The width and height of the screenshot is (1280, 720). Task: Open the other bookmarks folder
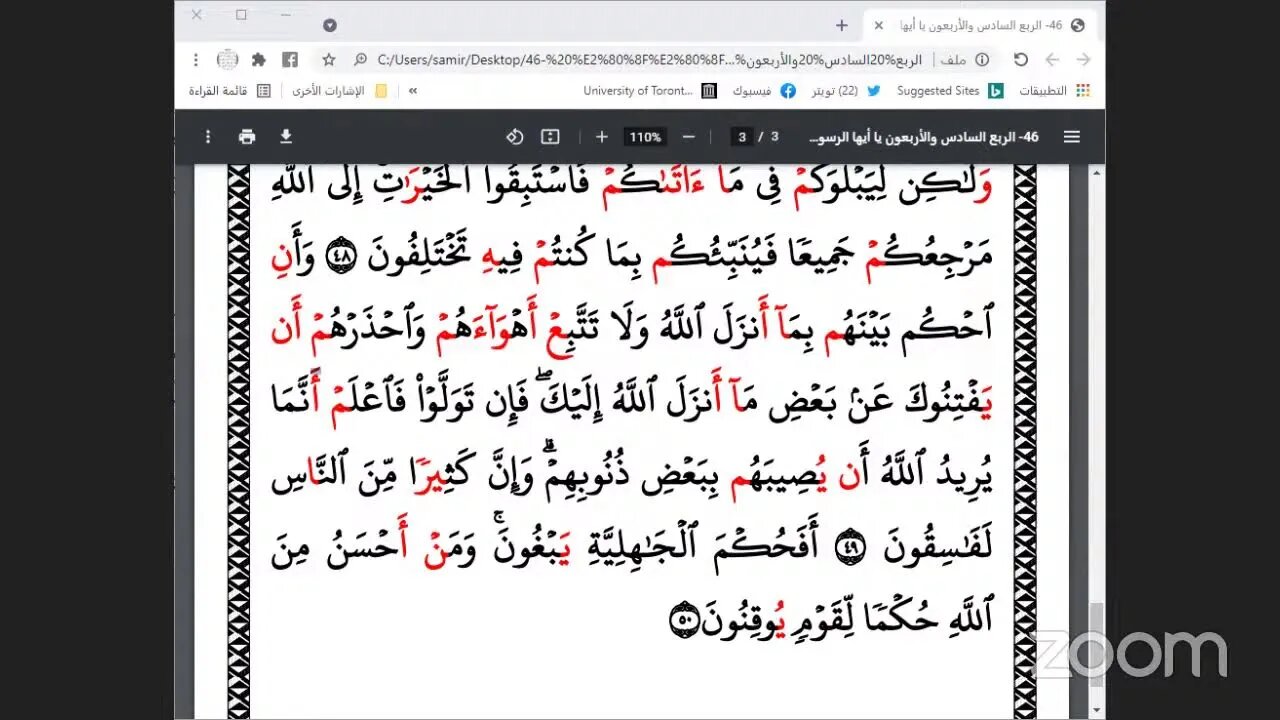(340, 91)
